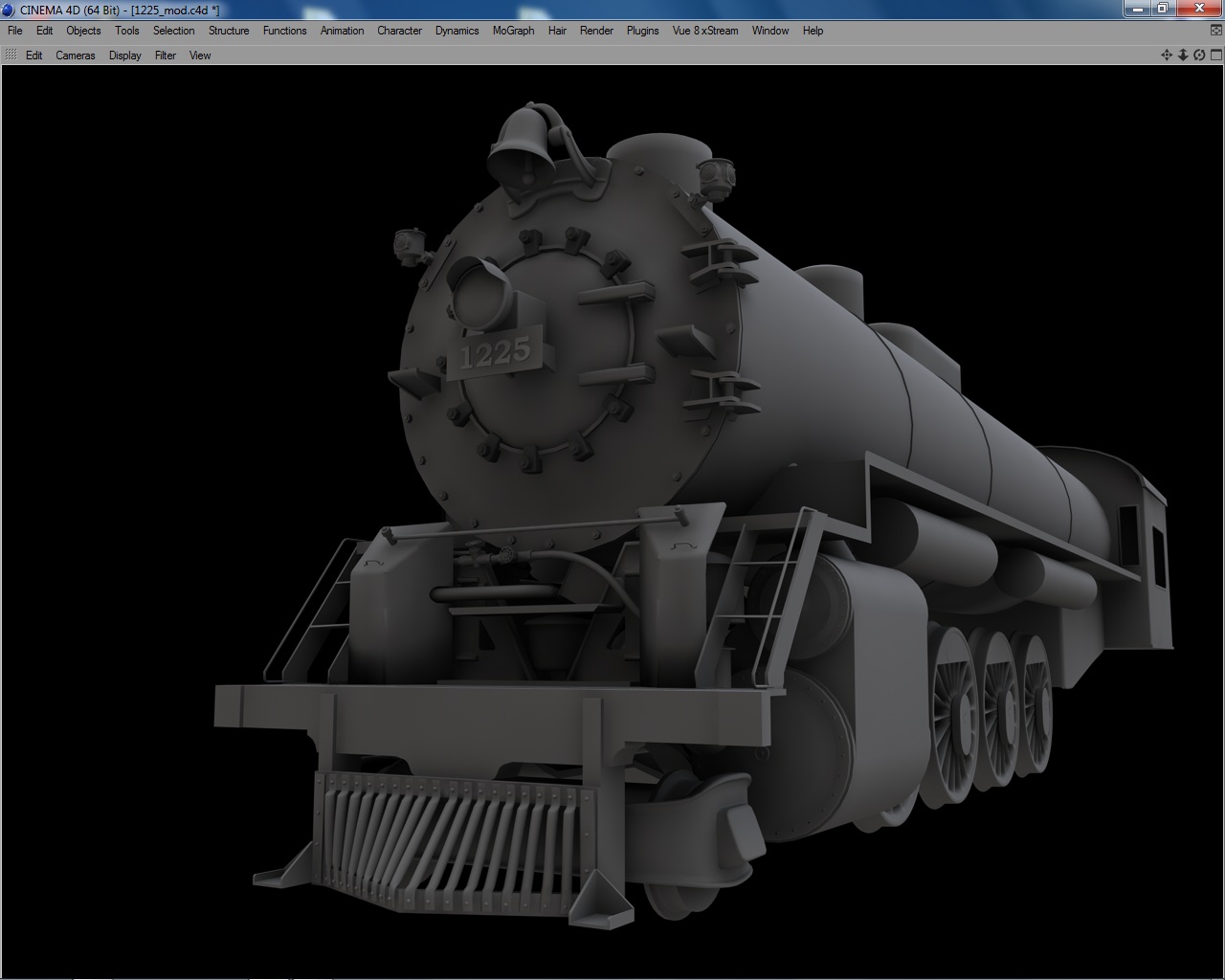1225x980 pixels.
Task: Click the CINEMA 4D application icon
Action: pyautogui.click(x=10, y=10)
